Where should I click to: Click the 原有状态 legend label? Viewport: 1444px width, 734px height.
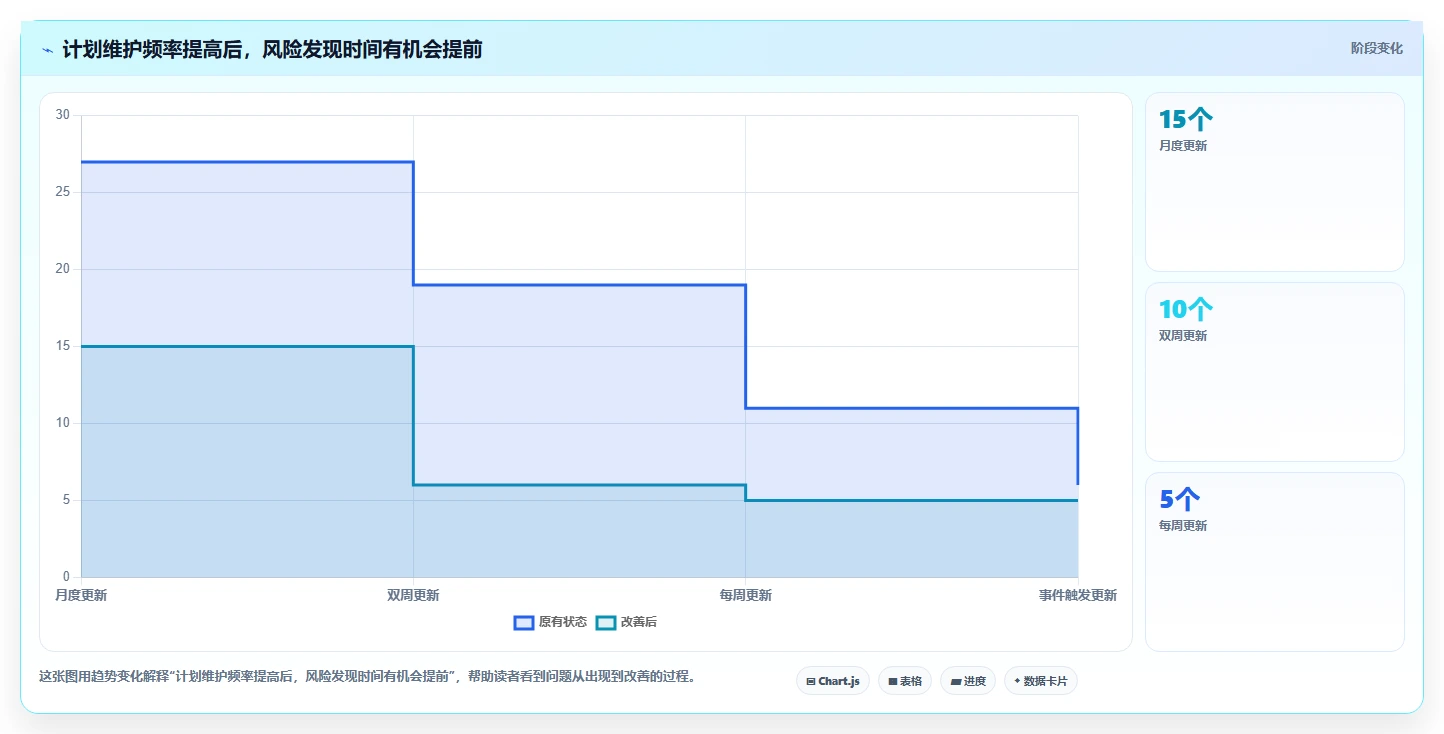(x=563, y=622)
